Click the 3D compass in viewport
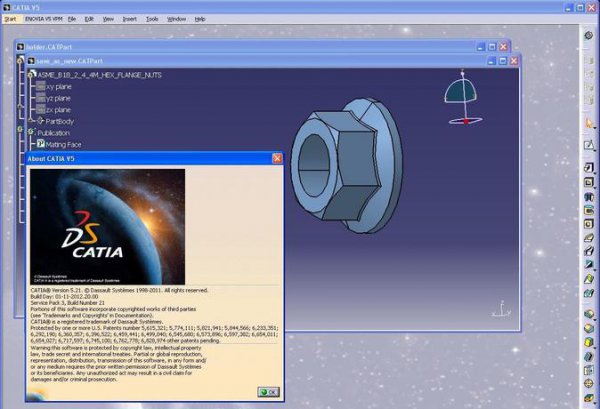 click(x=463, y=98)
